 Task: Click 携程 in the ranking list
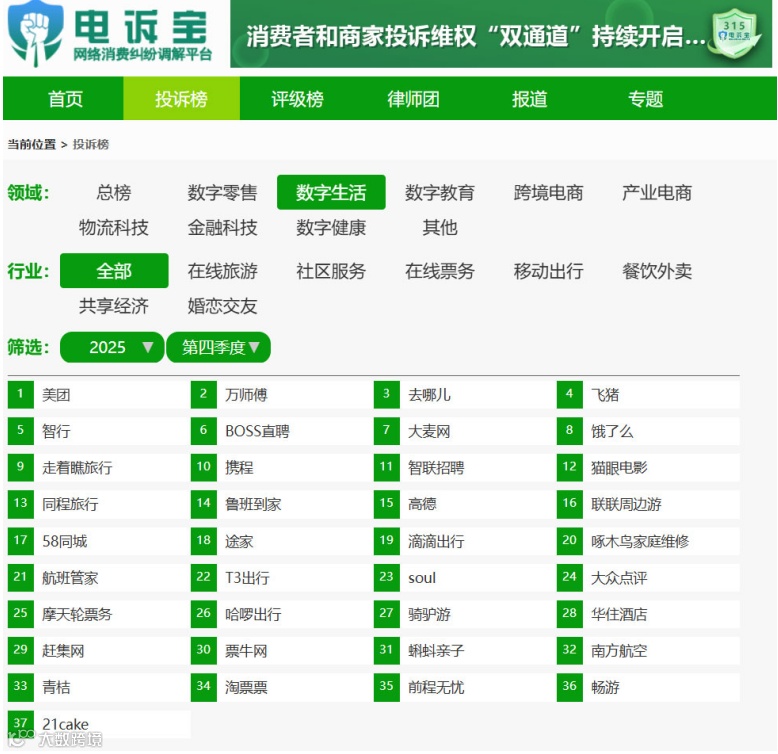coord(239,468)
